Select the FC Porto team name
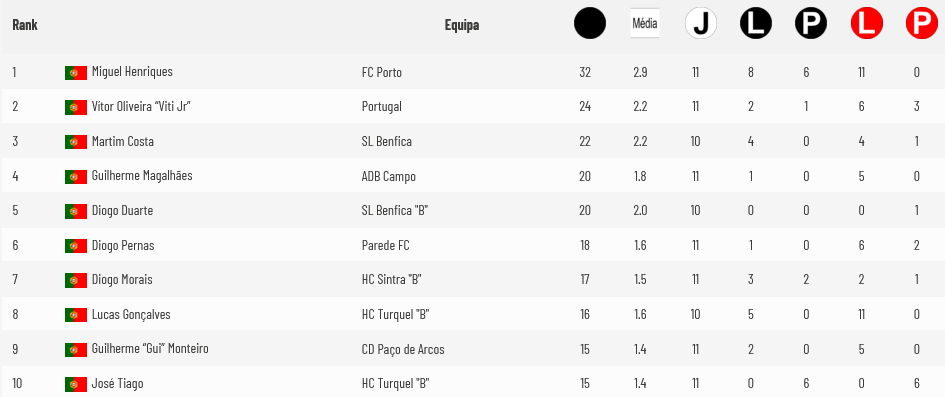Image resolution: width=945 pixels, height=397 pixels. click(381, 72)
